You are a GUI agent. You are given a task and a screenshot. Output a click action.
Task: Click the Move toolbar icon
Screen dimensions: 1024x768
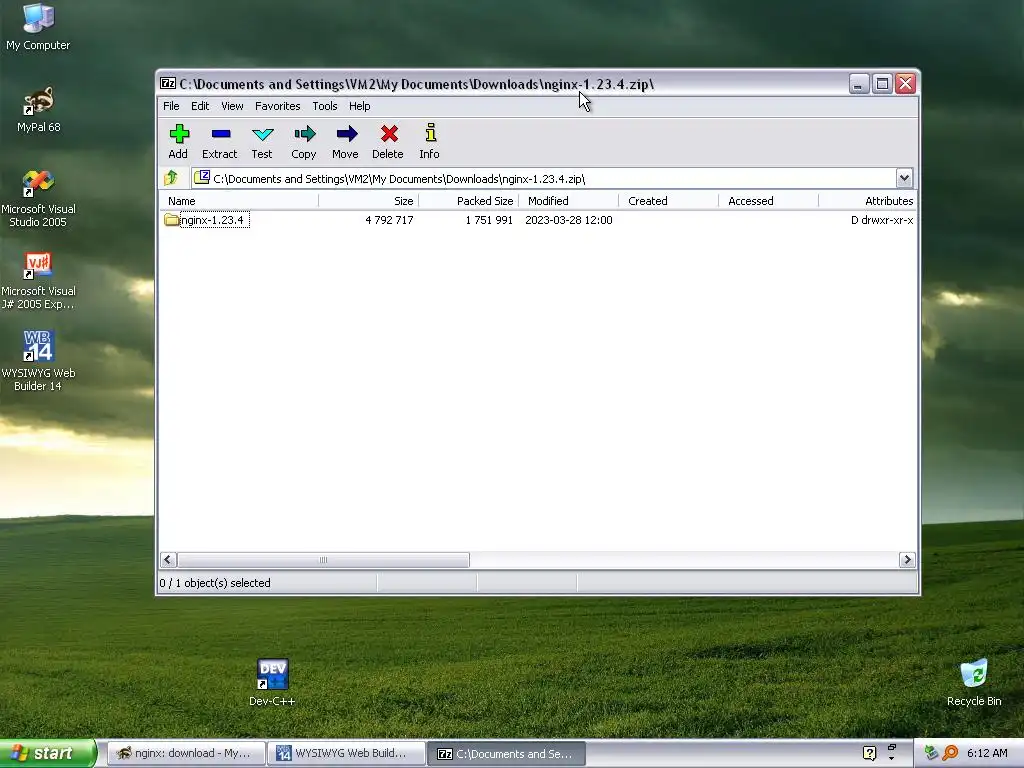(346, 135)
